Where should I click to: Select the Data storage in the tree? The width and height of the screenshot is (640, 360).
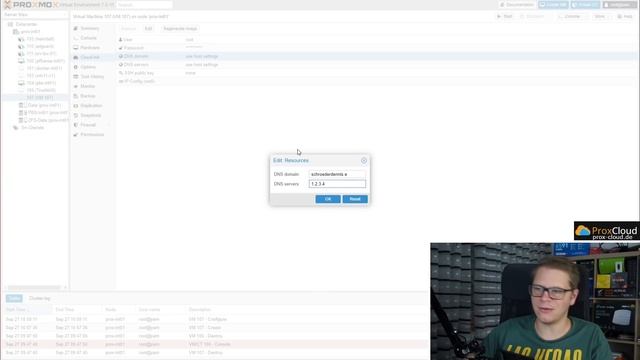pos(44,105)
